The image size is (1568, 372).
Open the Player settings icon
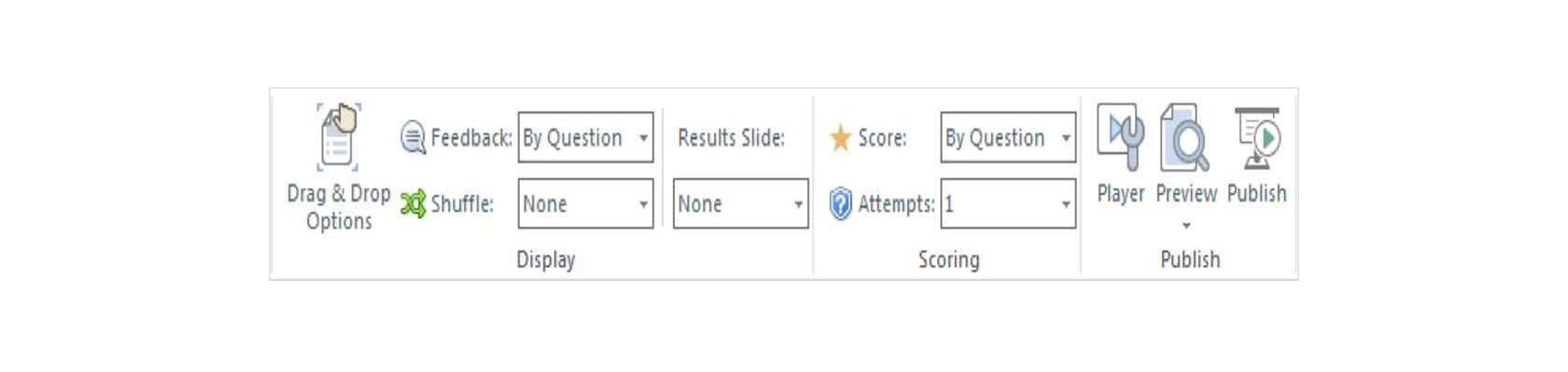[x=1120, y=137]
